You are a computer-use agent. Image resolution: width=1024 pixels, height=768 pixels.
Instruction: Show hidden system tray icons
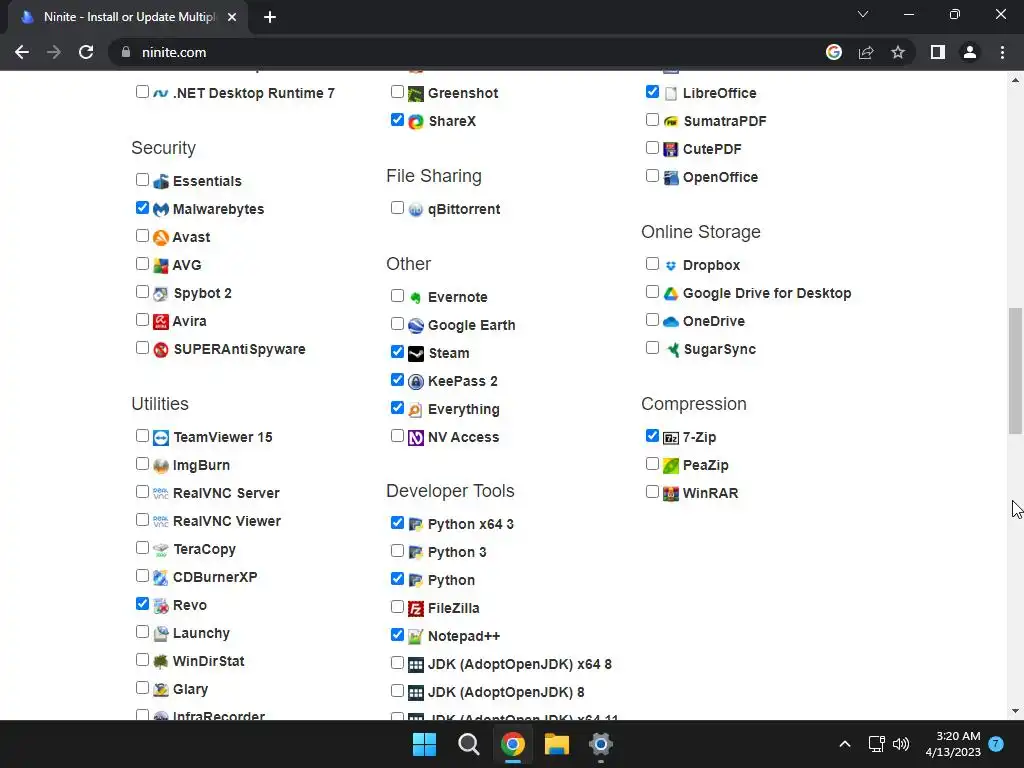click(x=844, y=744)
